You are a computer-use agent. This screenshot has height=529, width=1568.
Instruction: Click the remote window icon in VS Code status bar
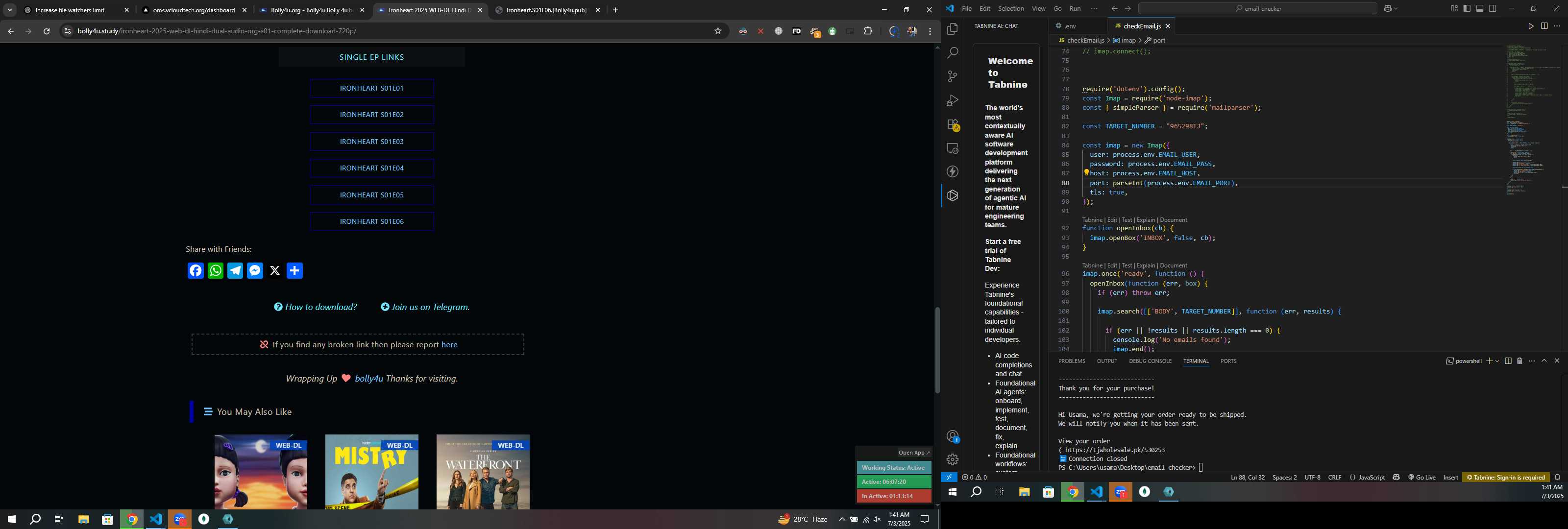(949, 477)
